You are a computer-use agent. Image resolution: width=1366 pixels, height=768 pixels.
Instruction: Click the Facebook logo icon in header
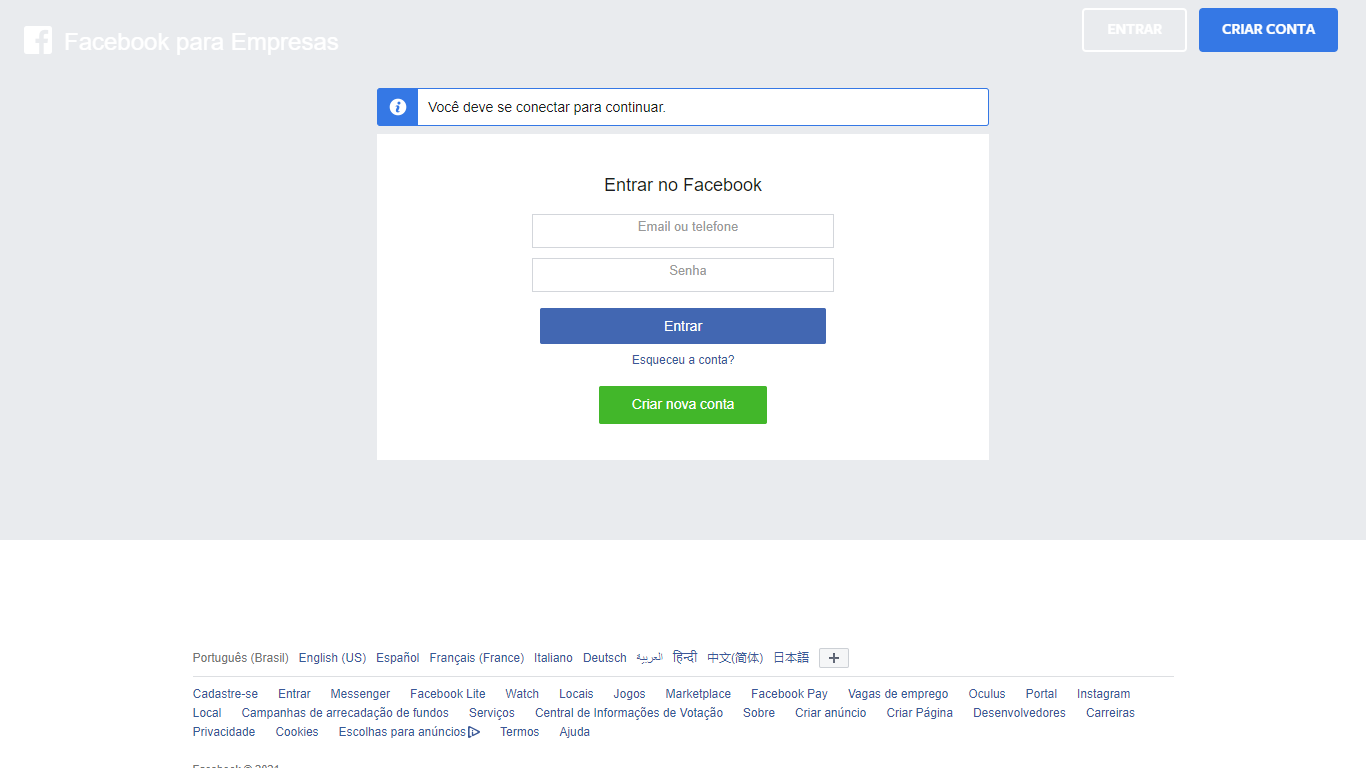click(x=38, y=40)
